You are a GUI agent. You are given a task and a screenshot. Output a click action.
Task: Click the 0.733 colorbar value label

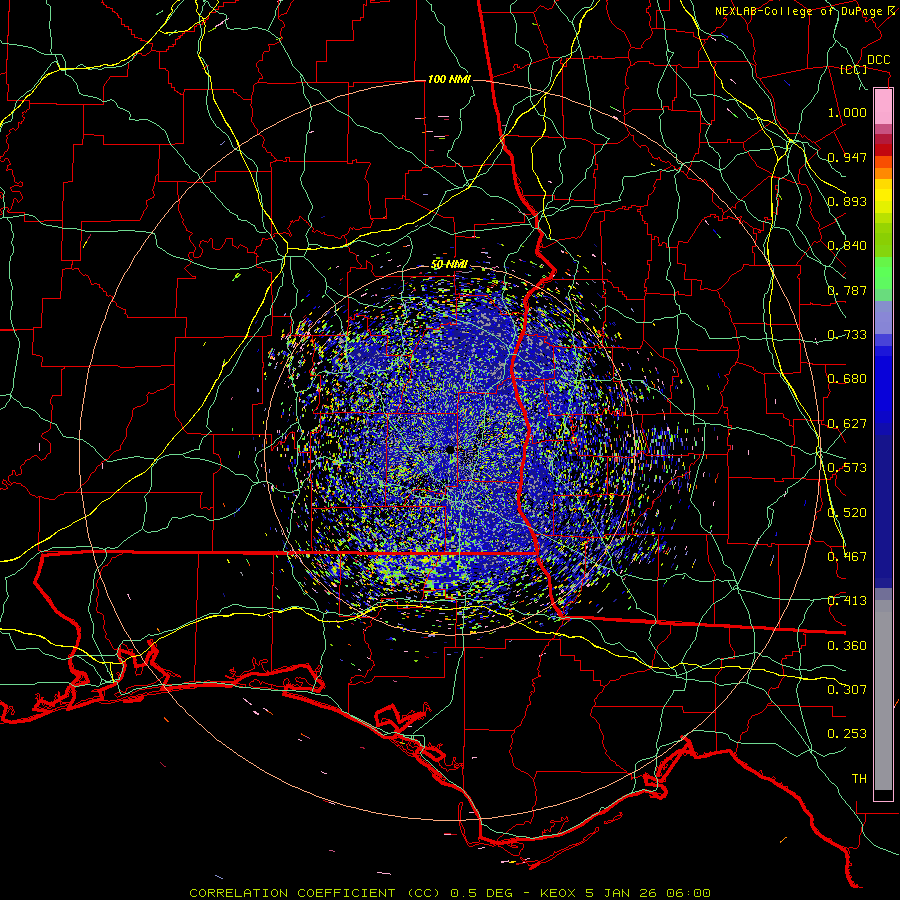[847, 335]
